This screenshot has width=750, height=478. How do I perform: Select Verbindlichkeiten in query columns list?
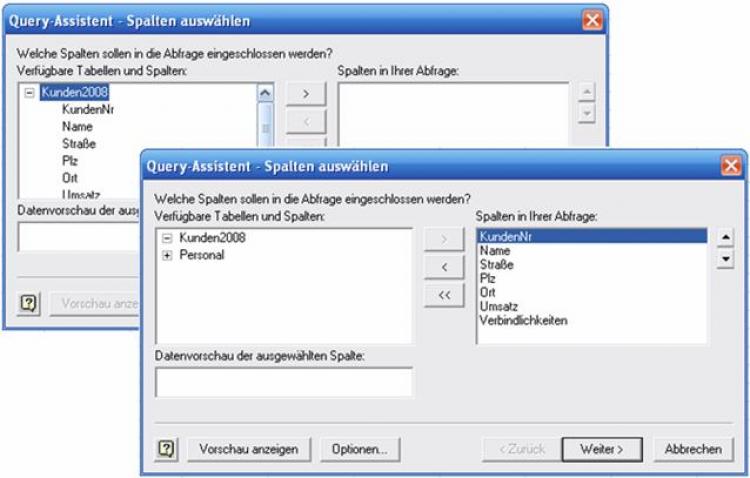[524, 321]
